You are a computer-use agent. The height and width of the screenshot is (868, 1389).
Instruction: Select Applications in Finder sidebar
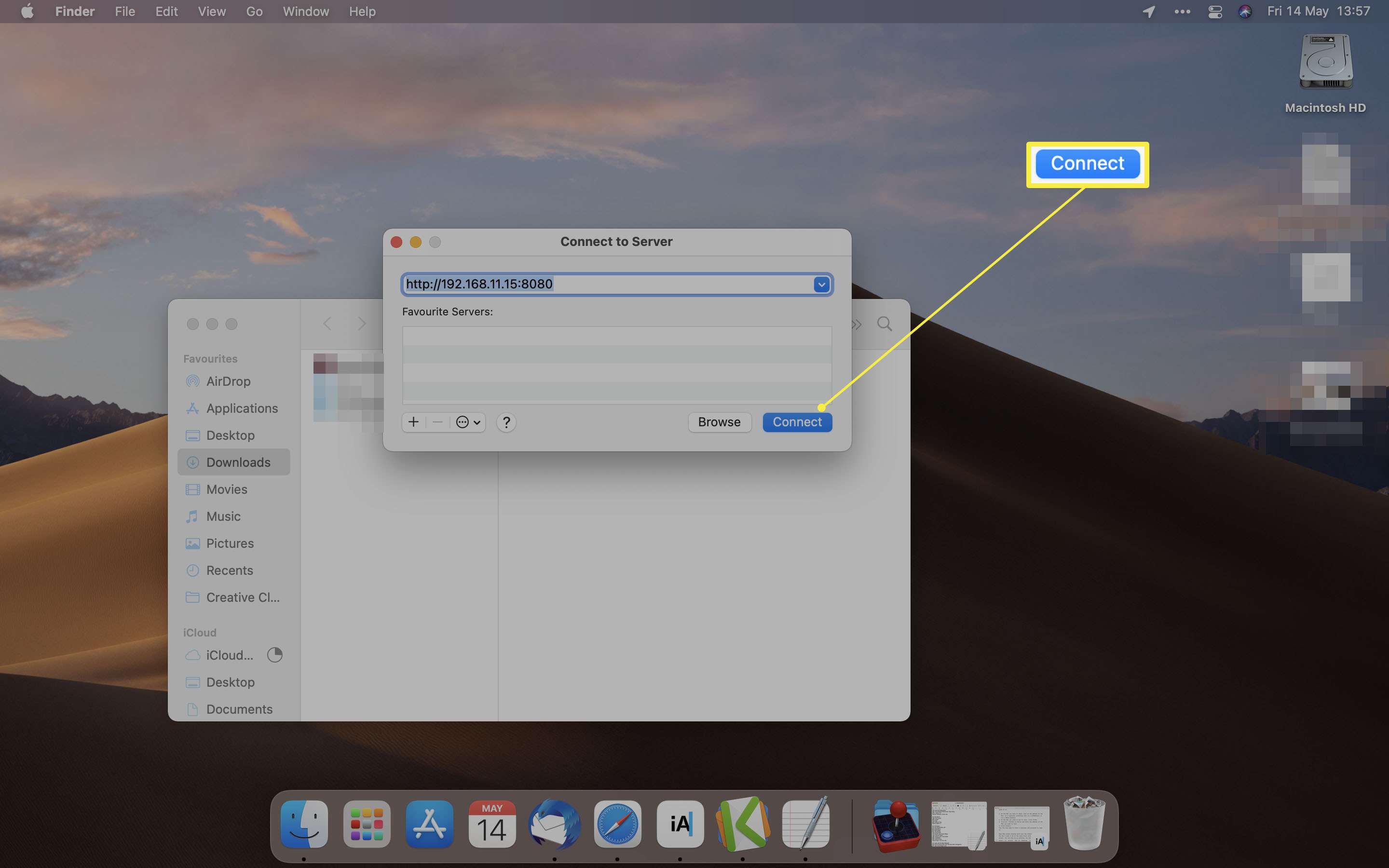click(233, 408)
